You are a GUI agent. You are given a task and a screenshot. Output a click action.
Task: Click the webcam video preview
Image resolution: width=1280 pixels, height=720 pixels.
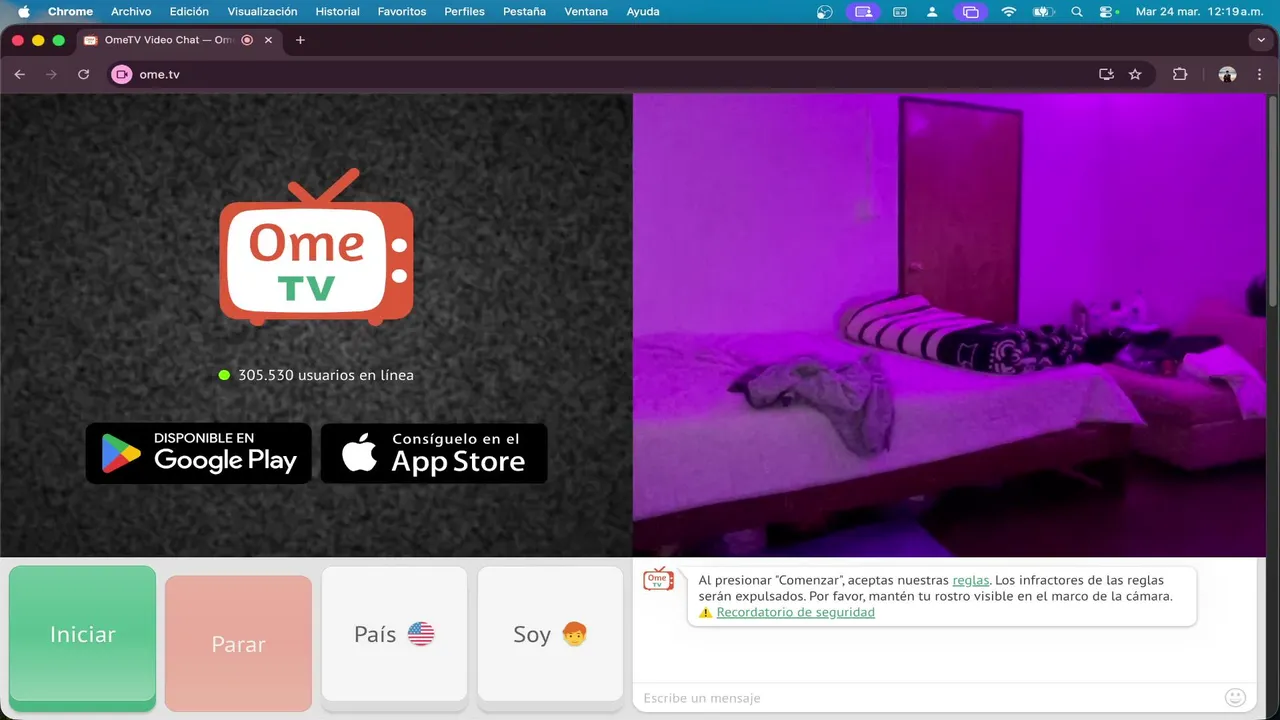coord(949,325)
